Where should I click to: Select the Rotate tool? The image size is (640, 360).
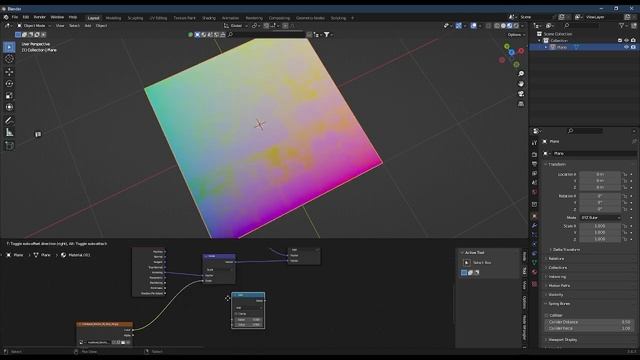(x=9, y=84)
